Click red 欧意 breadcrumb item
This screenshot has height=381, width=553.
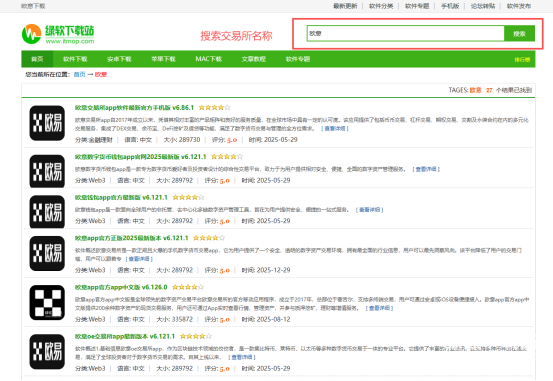[x=101, y=74]
